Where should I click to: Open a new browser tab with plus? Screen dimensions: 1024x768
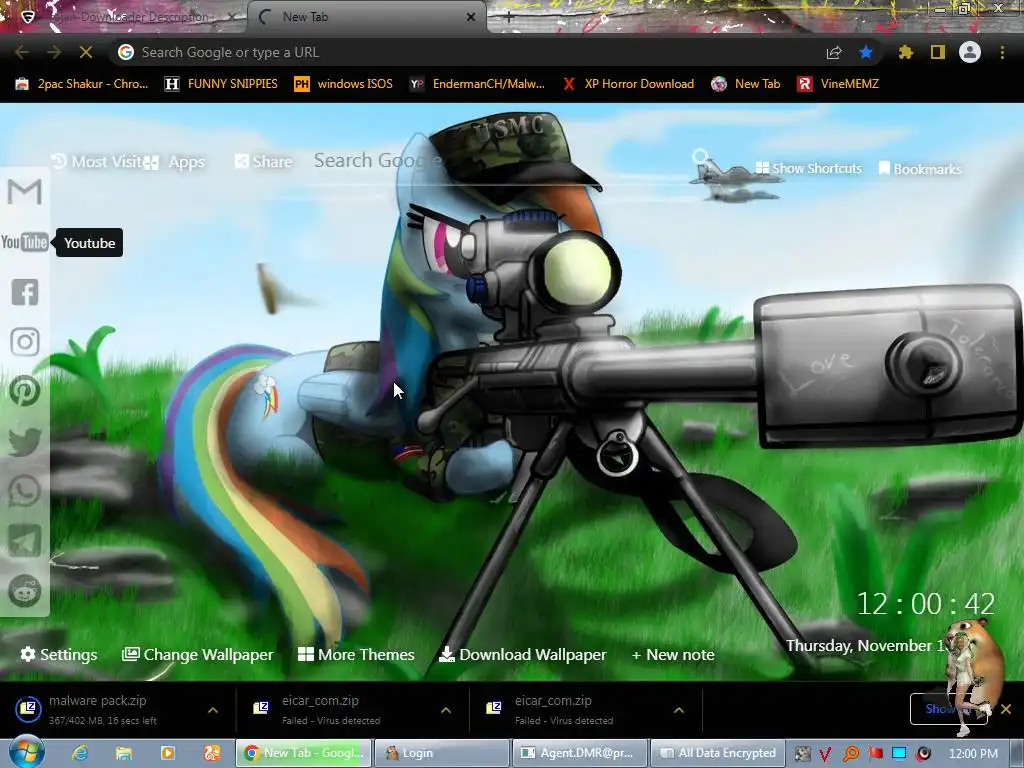509,18
